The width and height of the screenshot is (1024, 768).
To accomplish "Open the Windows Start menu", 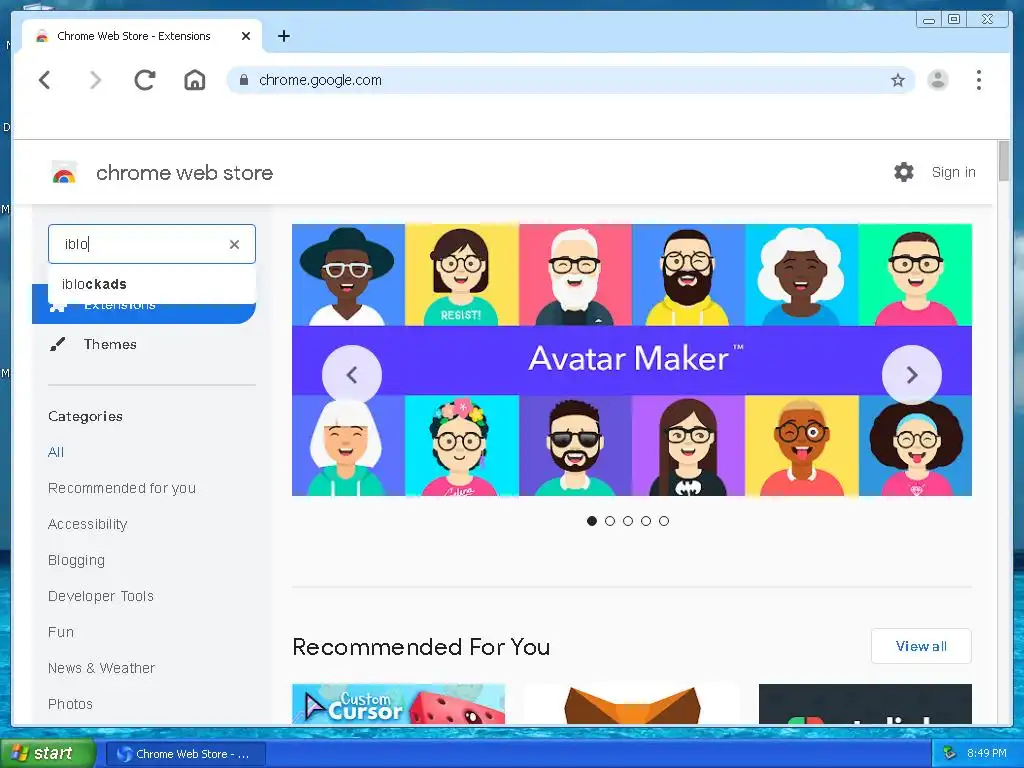I will click(x=47, y=754).
